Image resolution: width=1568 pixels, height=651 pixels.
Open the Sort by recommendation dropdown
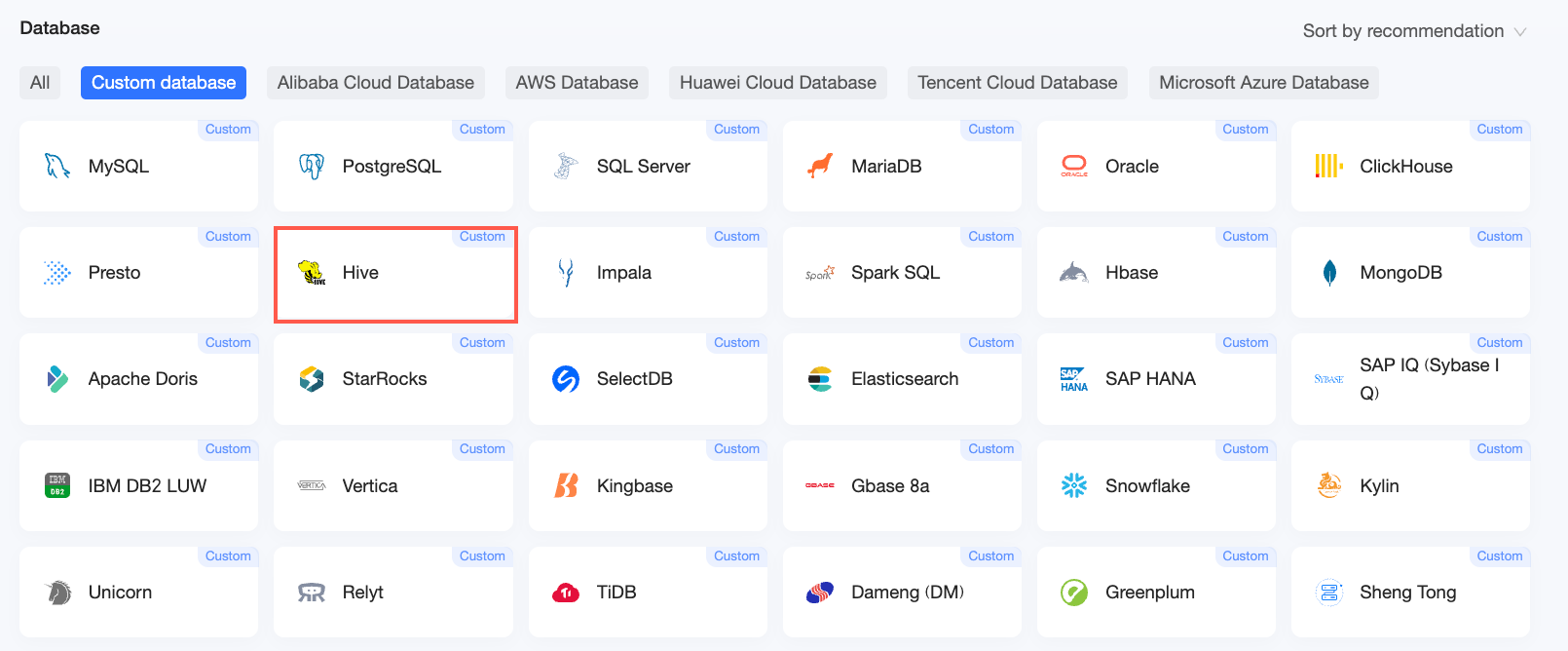point(1414,31)
